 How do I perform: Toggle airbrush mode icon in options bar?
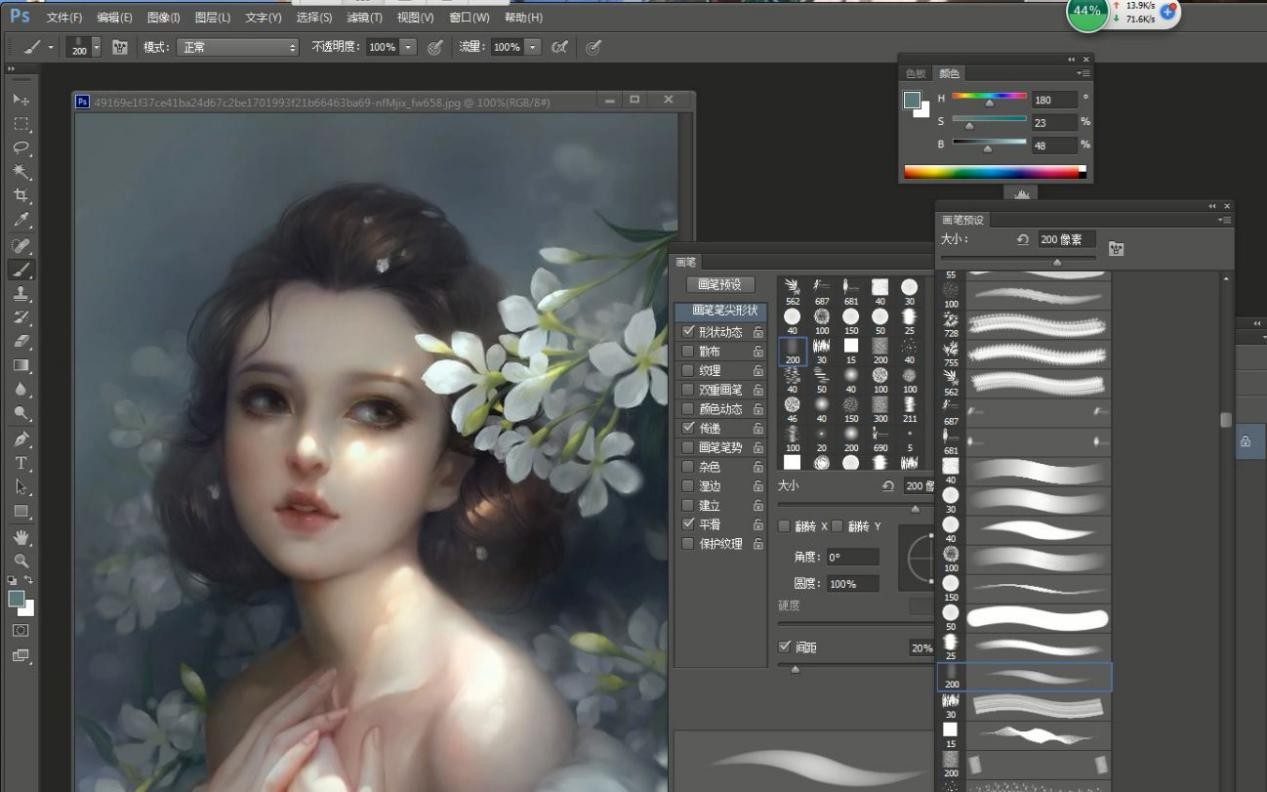click(560, 47)
